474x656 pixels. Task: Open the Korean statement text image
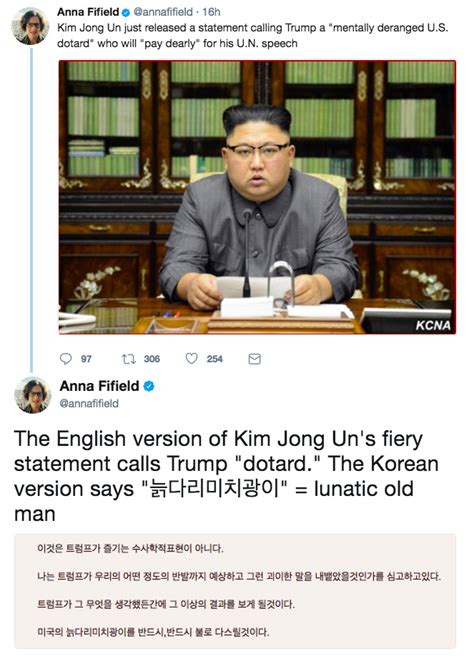point(235,591)
